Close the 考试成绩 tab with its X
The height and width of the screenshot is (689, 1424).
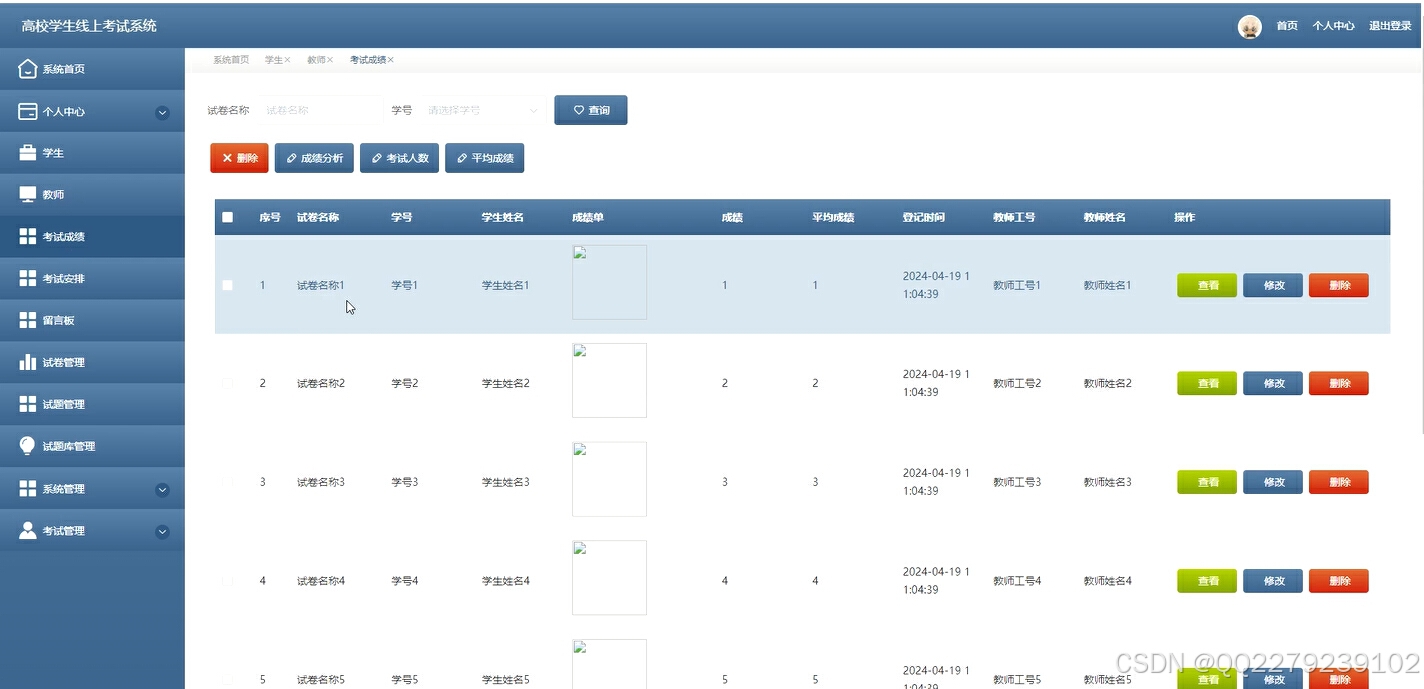[x=391, y=60]
